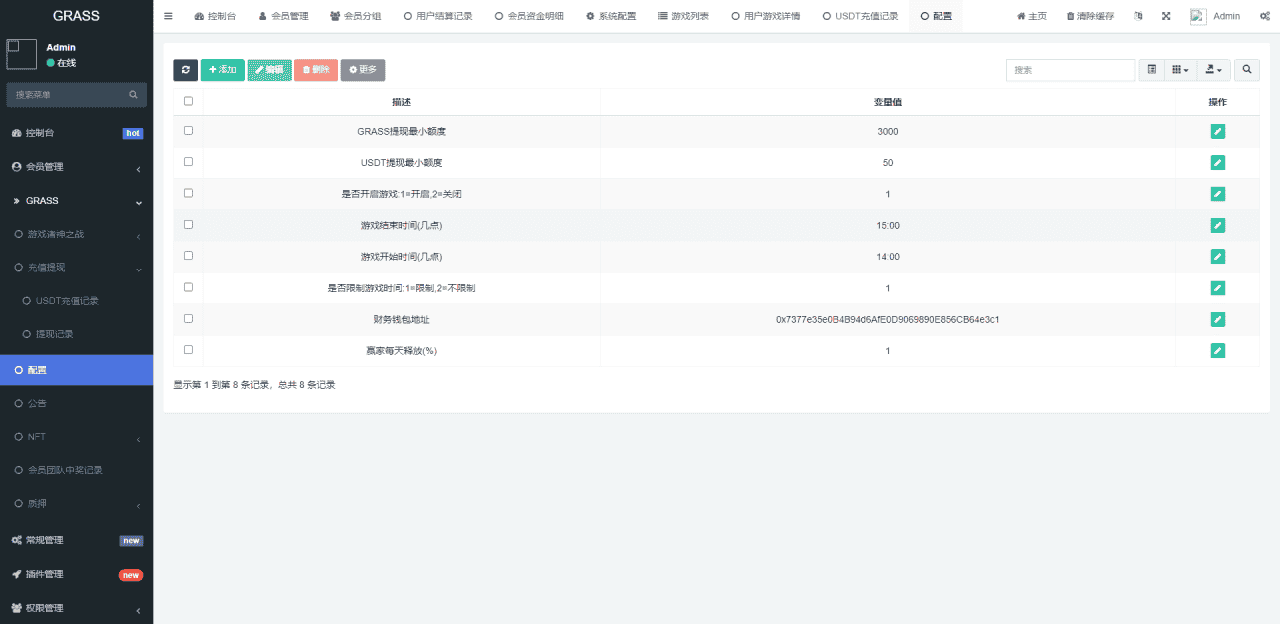Click edit pencil icon for 游戏结束时间 row
1280x624 pixels.
pos(1217,225)
